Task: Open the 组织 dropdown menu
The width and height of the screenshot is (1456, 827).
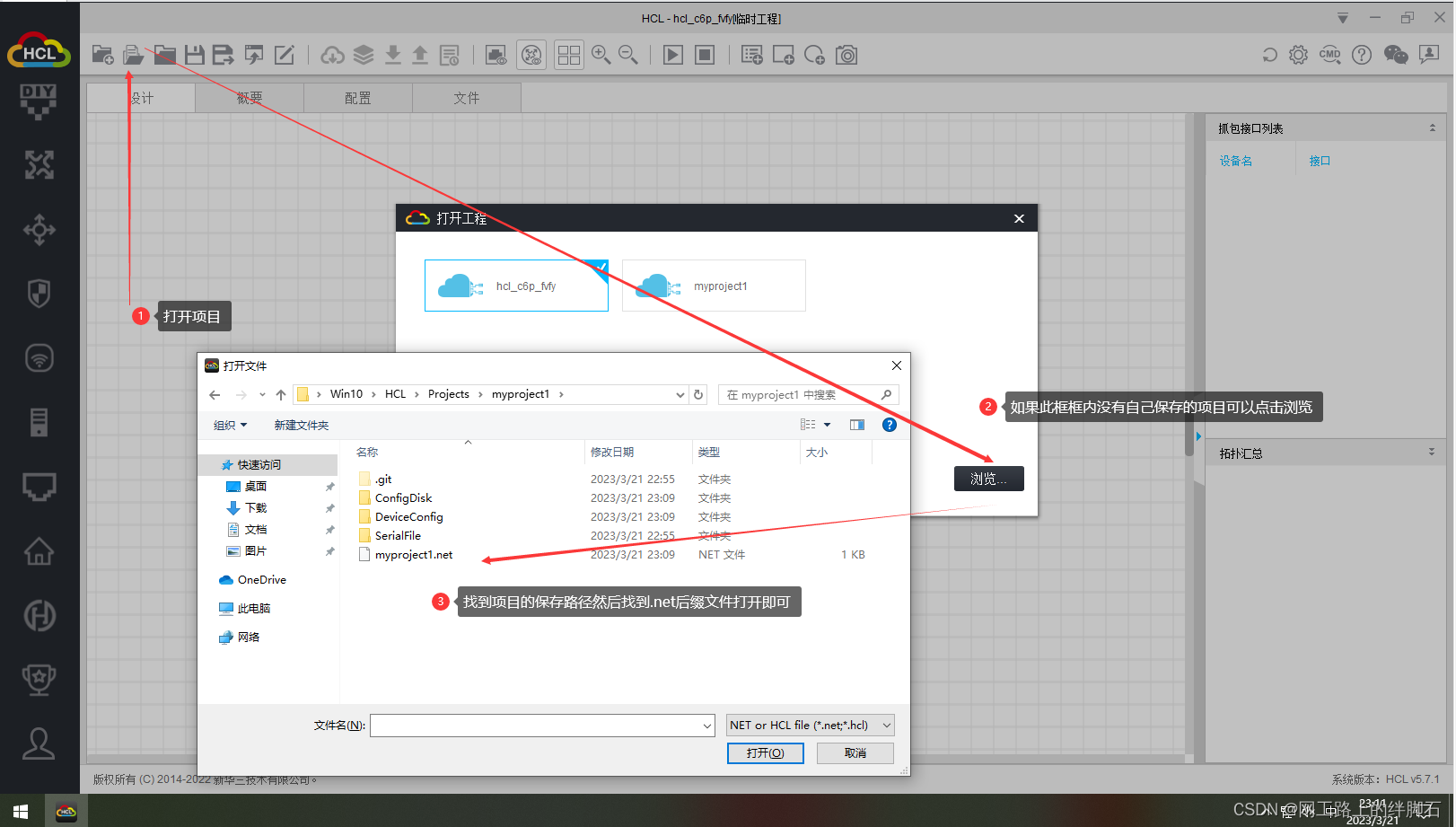Action: point(230,425)
